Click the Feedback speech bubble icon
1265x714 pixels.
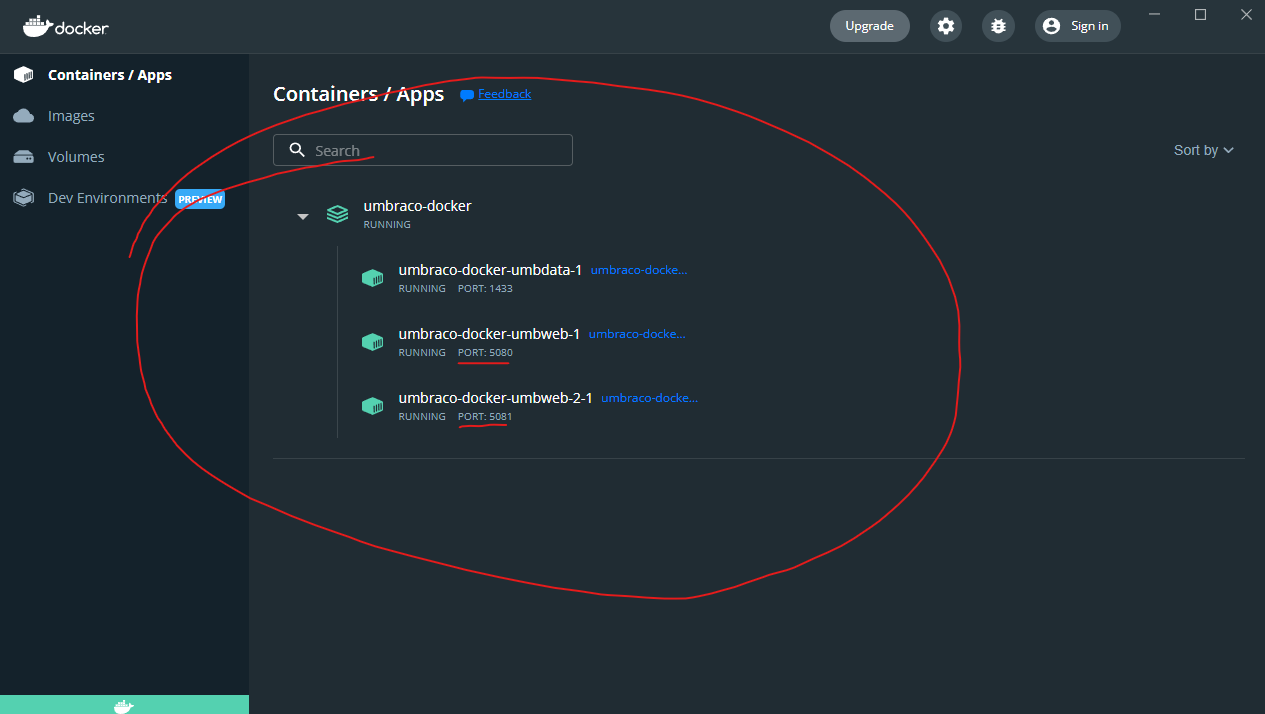466,95
